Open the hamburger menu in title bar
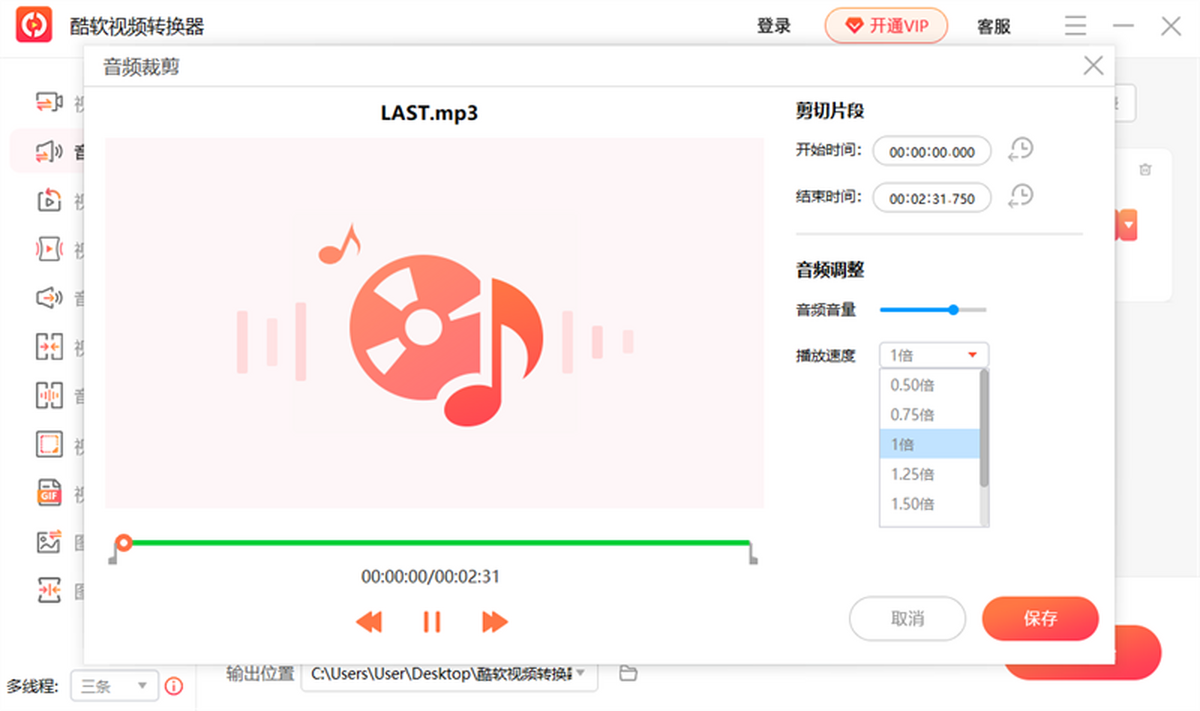 tap(1075, 26)
